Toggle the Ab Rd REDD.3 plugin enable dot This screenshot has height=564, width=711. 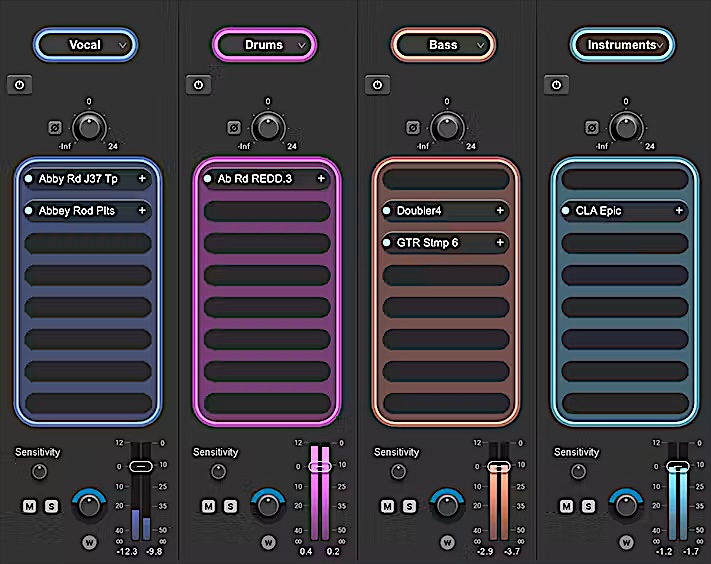click(x=208, y=179)
